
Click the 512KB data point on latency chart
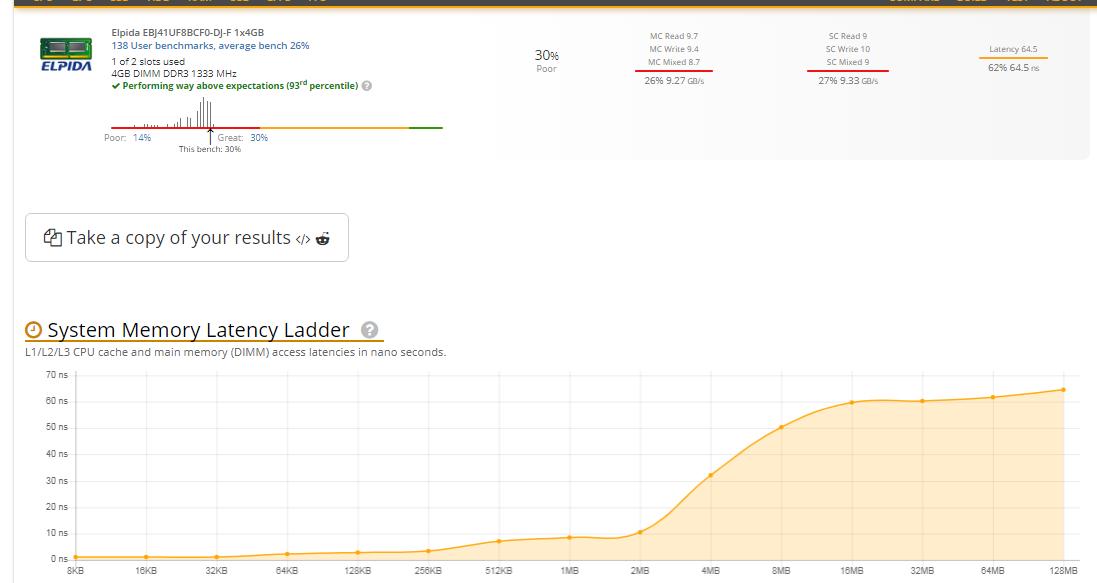[x=499, y=541]
